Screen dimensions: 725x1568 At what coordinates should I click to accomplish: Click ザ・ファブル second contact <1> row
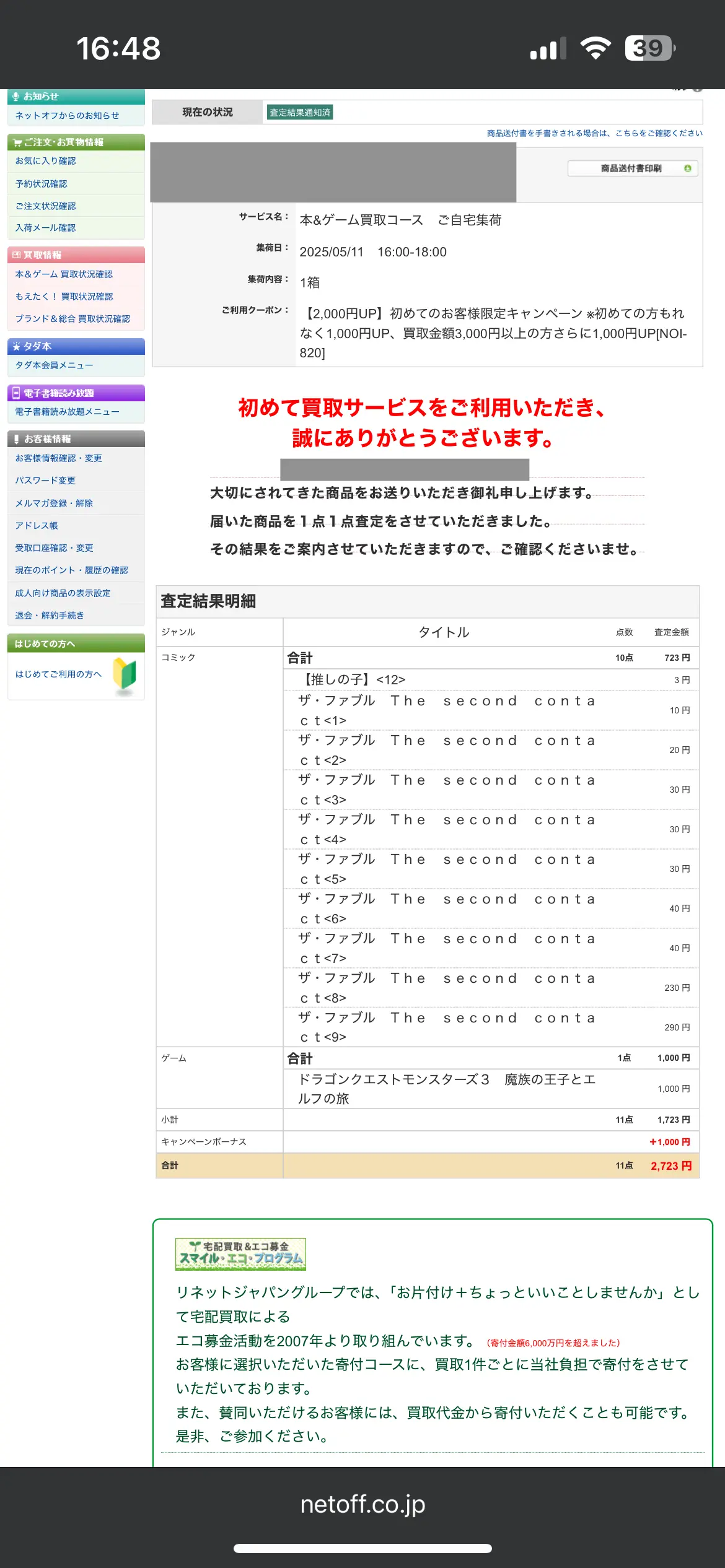(491, 710)
